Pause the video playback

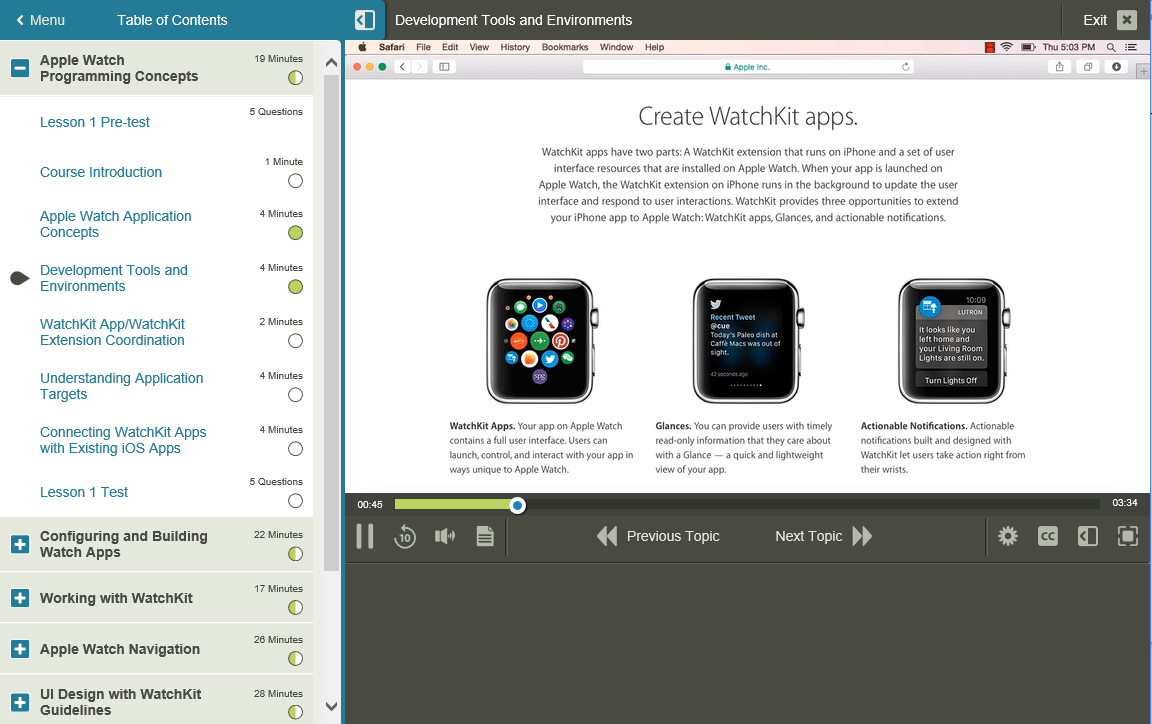click(364, 536)
